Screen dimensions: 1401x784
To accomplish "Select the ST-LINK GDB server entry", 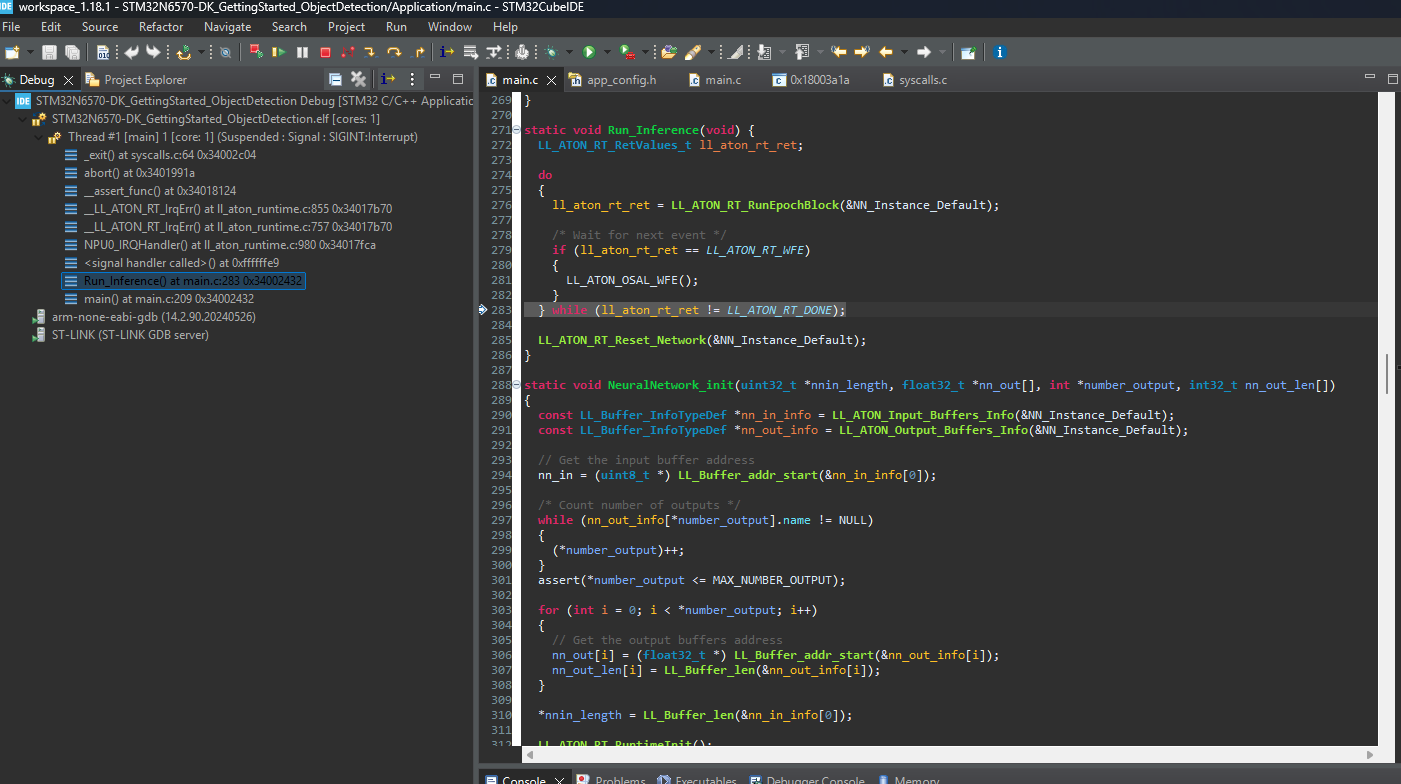I will click(129, 335).
